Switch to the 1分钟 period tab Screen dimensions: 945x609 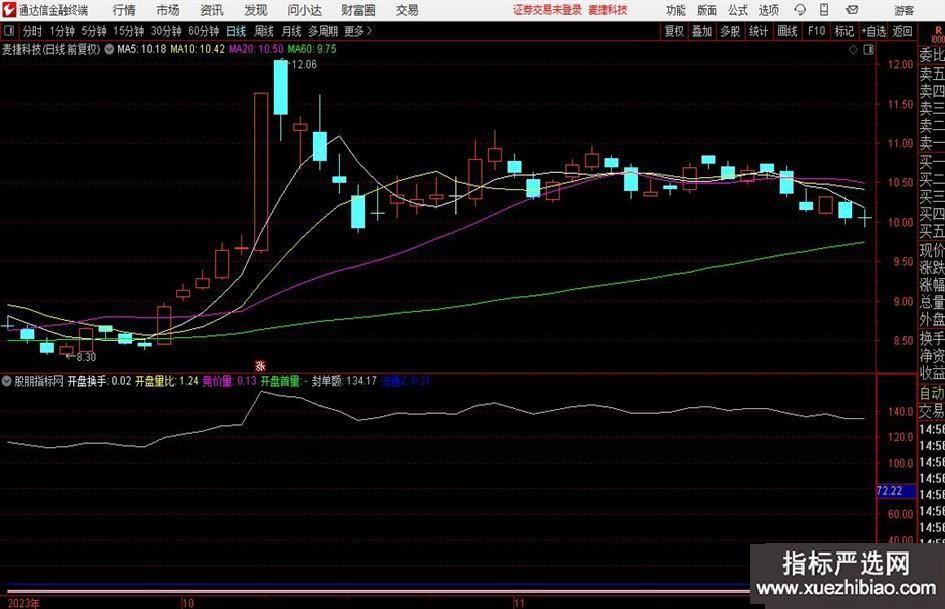click(x=61, y=31)
